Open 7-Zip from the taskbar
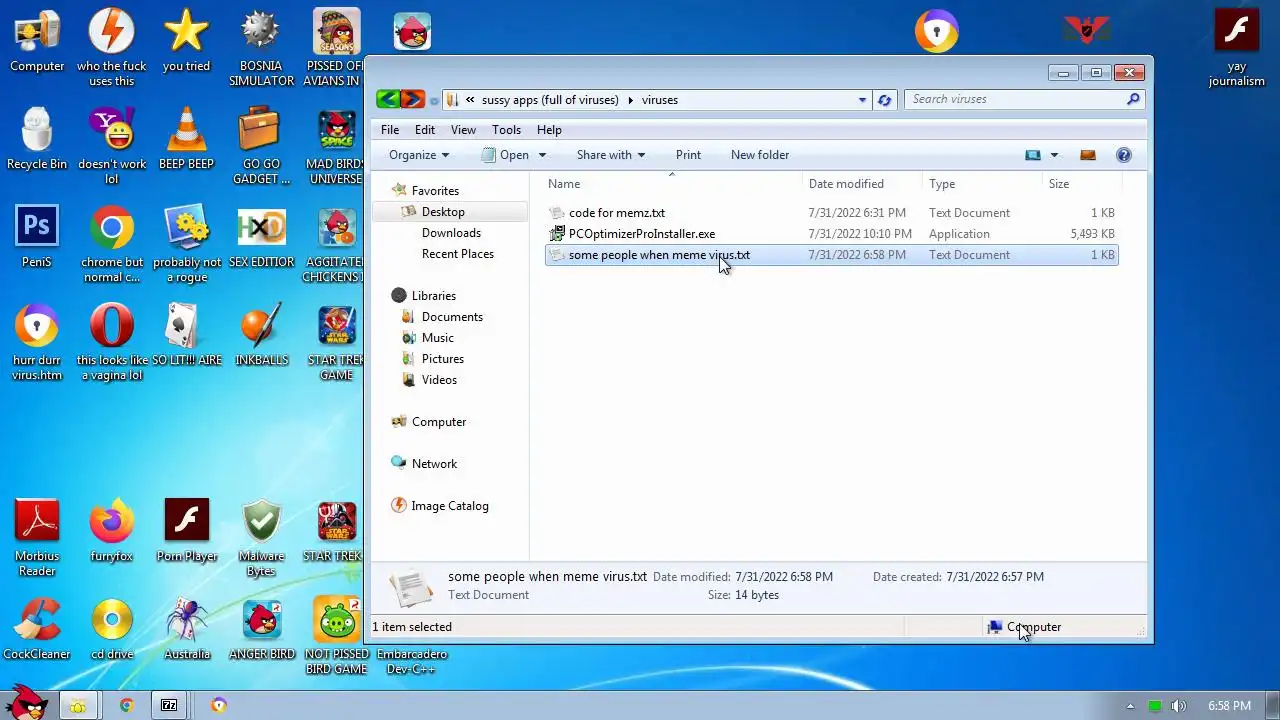This screenshot has width=1280, height=720. point(169,705)
